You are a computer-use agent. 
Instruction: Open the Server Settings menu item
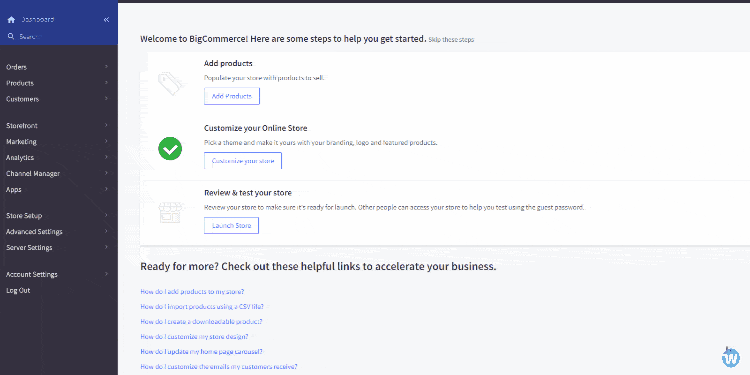click(29, 248)
